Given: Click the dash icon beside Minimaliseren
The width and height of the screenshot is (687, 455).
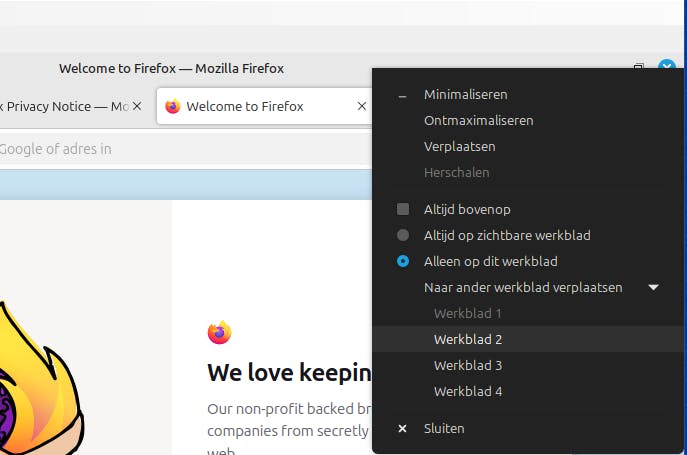Looking at the screenshot, I should (402, 95).
